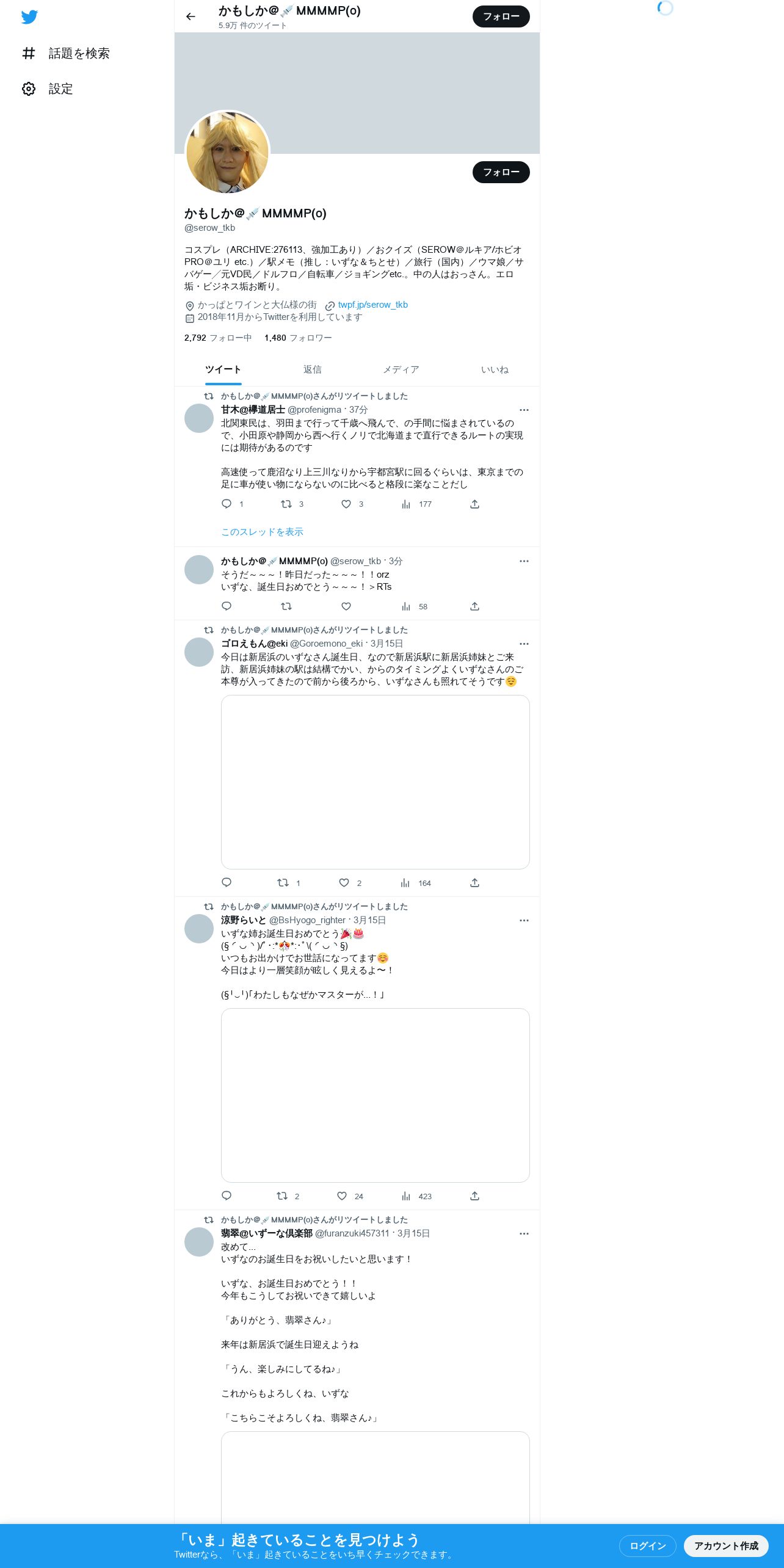
Task: Click the フォロー button below the banner
Action: 501,172
